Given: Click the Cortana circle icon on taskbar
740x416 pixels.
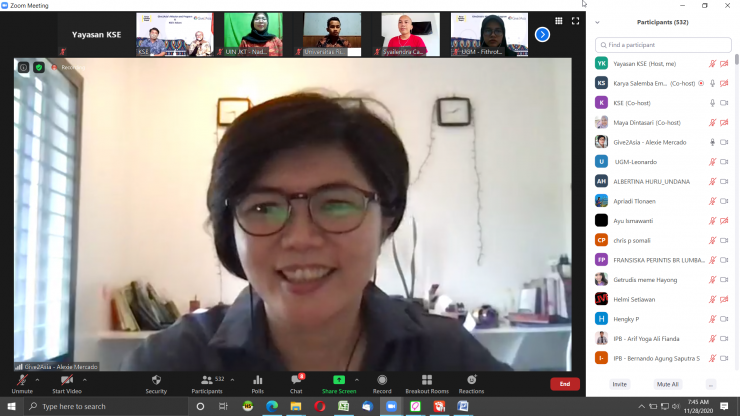Looking at the screenshot, I should coord(200,406).
